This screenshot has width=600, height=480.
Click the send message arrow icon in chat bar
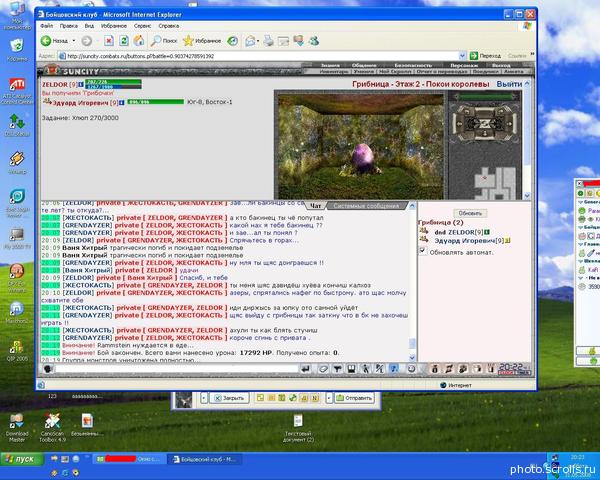pyautogui.click(x=305, y=369)
